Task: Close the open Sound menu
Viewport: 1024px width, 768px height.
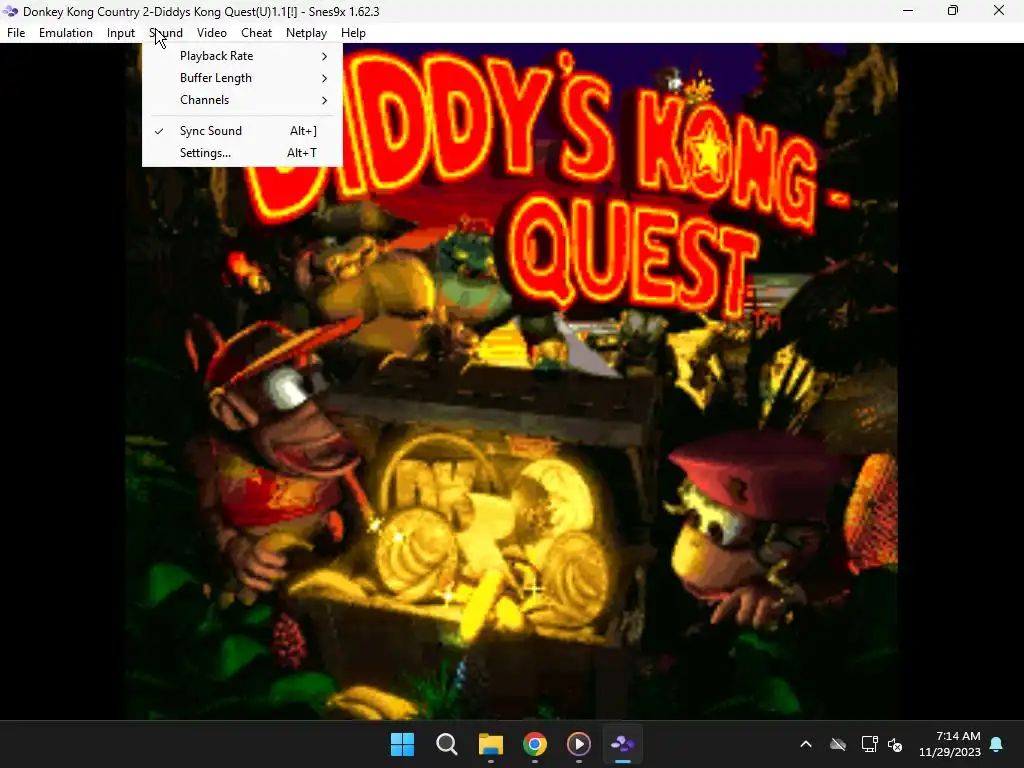Action: [x=166, y=33]
